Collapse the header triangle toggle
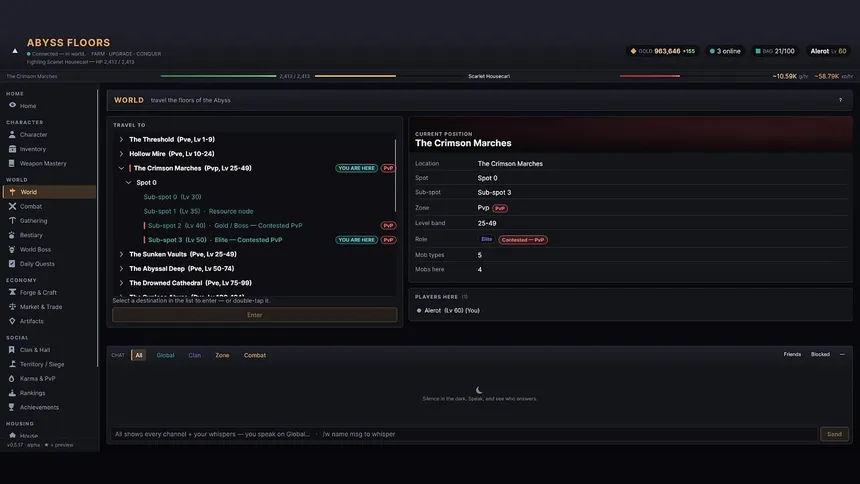Viewport: 860px width, 484px height. coord(15,51)
